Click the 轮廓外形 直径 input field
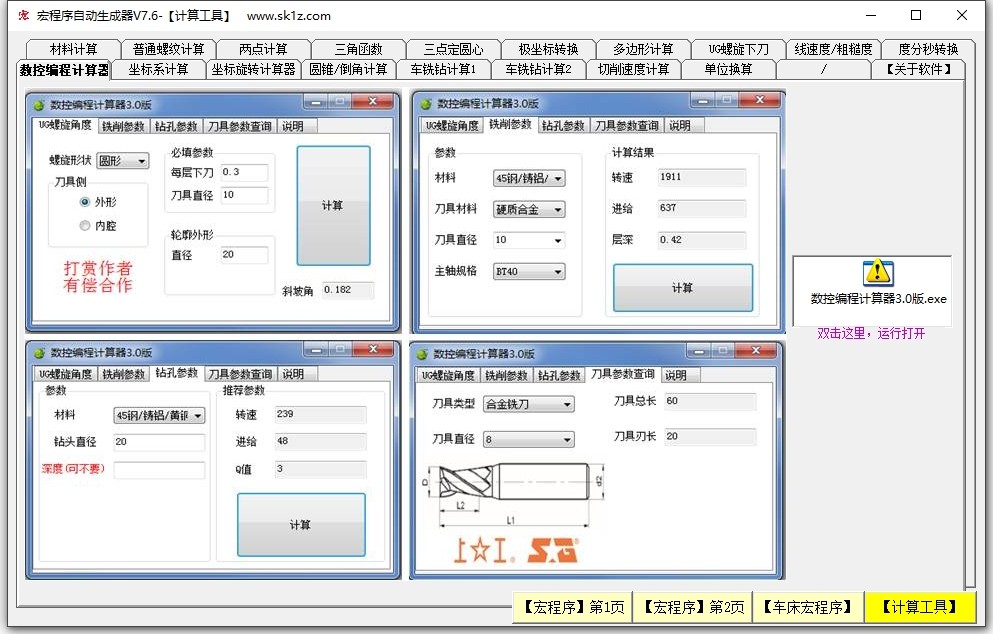993x634 pixels. coord(244,255)
